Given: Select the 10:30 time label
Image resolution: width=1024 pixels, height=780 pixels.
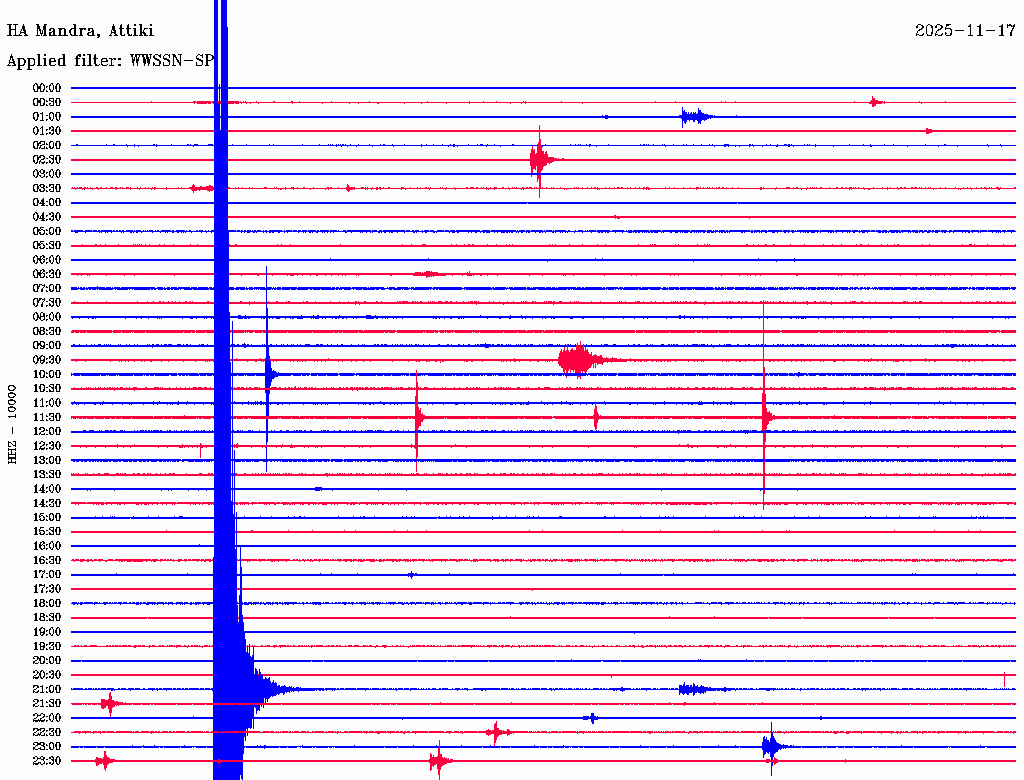Looking at the screenshot, I should click(x=47, y=389).
